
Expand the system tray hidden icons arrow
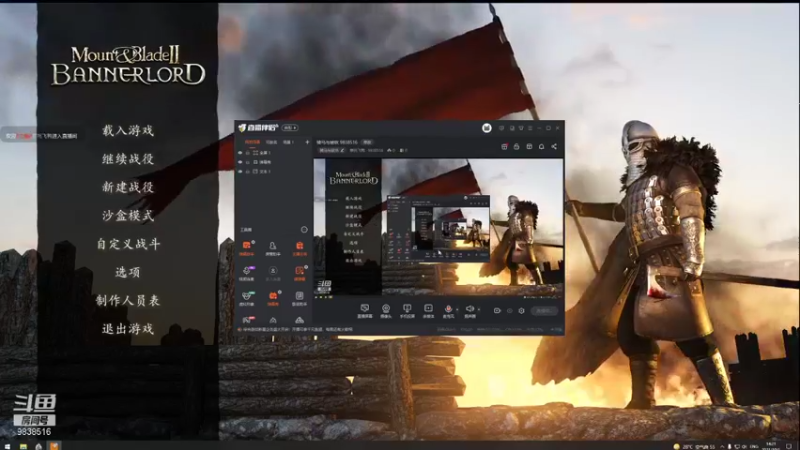721,446
